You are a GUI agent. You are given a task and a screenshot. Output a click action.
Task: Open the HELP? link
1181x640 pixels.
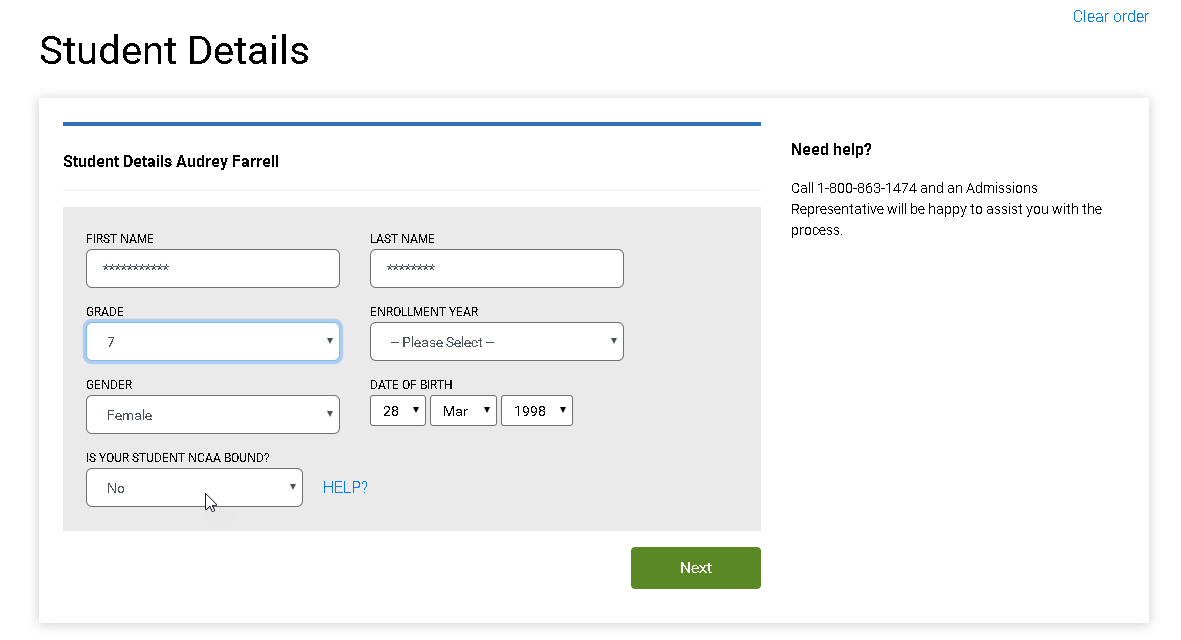[x=345, y=487]
